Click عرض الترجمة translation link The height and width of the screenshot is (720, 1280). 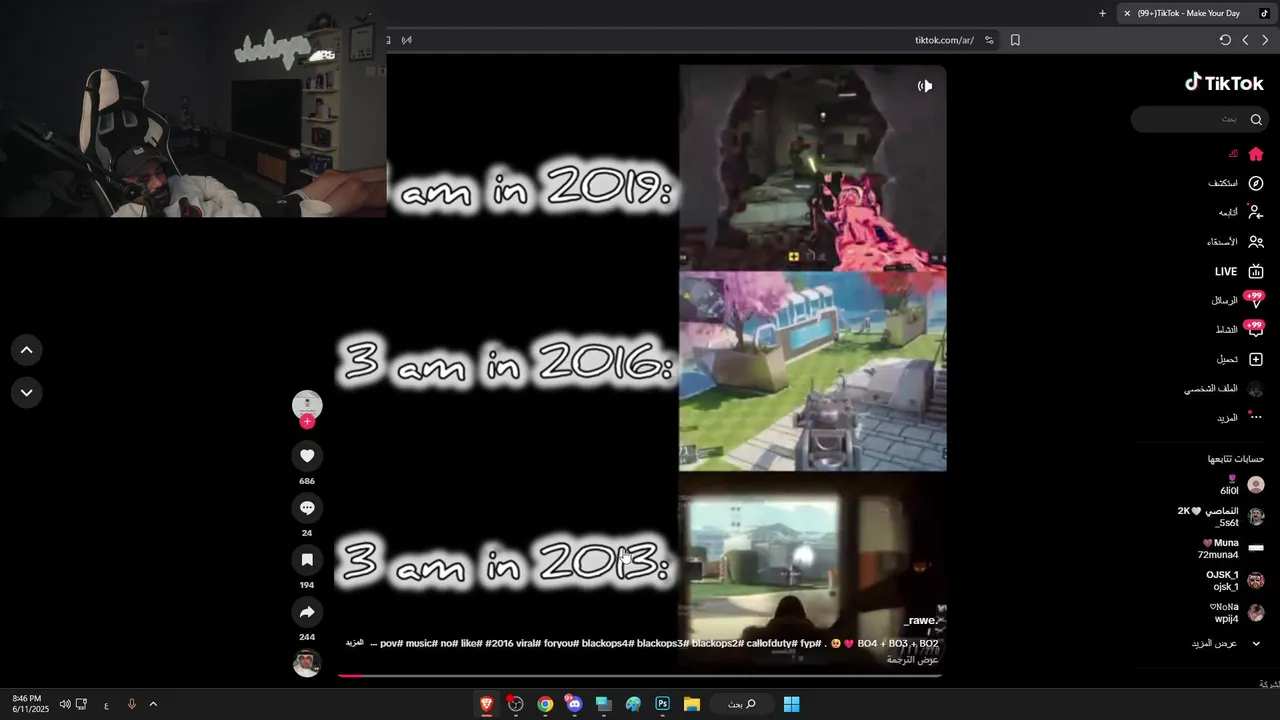[912, 659]
